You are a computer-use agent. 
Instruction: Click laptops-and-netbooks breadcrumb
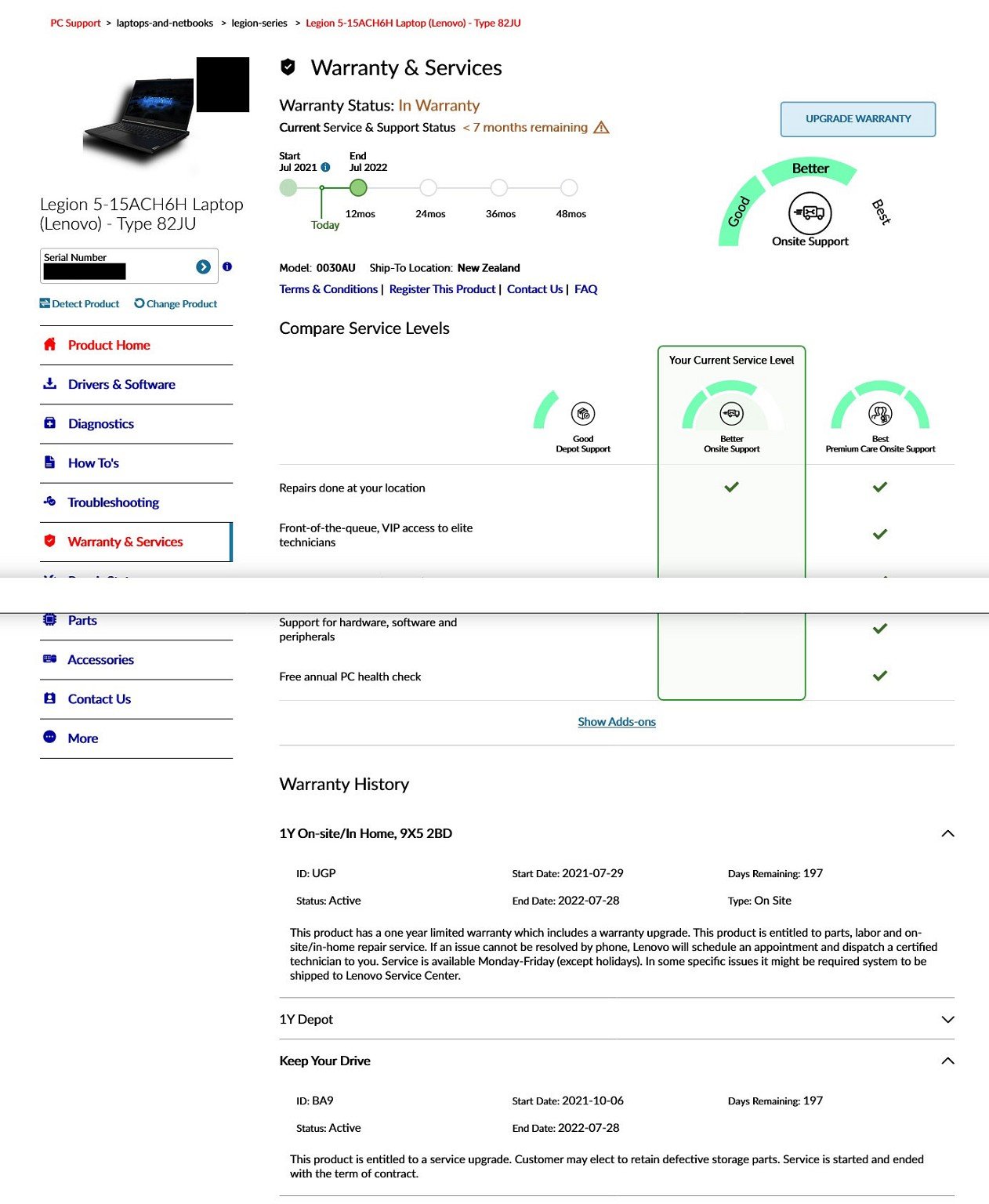tap(165, 23)
